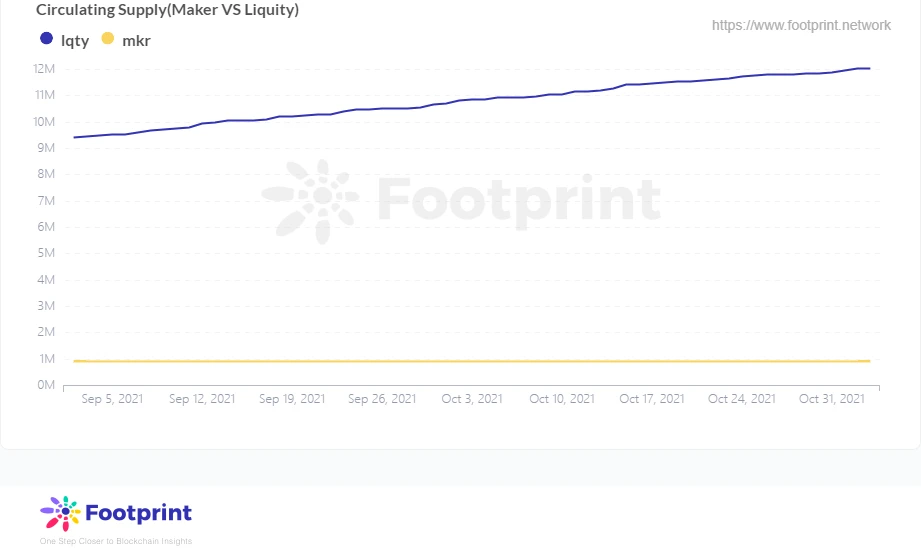Viewport: 921px width, 556px height.
Task: Click the Circulating Supply chart title
Action: click(x=167, y=10)
